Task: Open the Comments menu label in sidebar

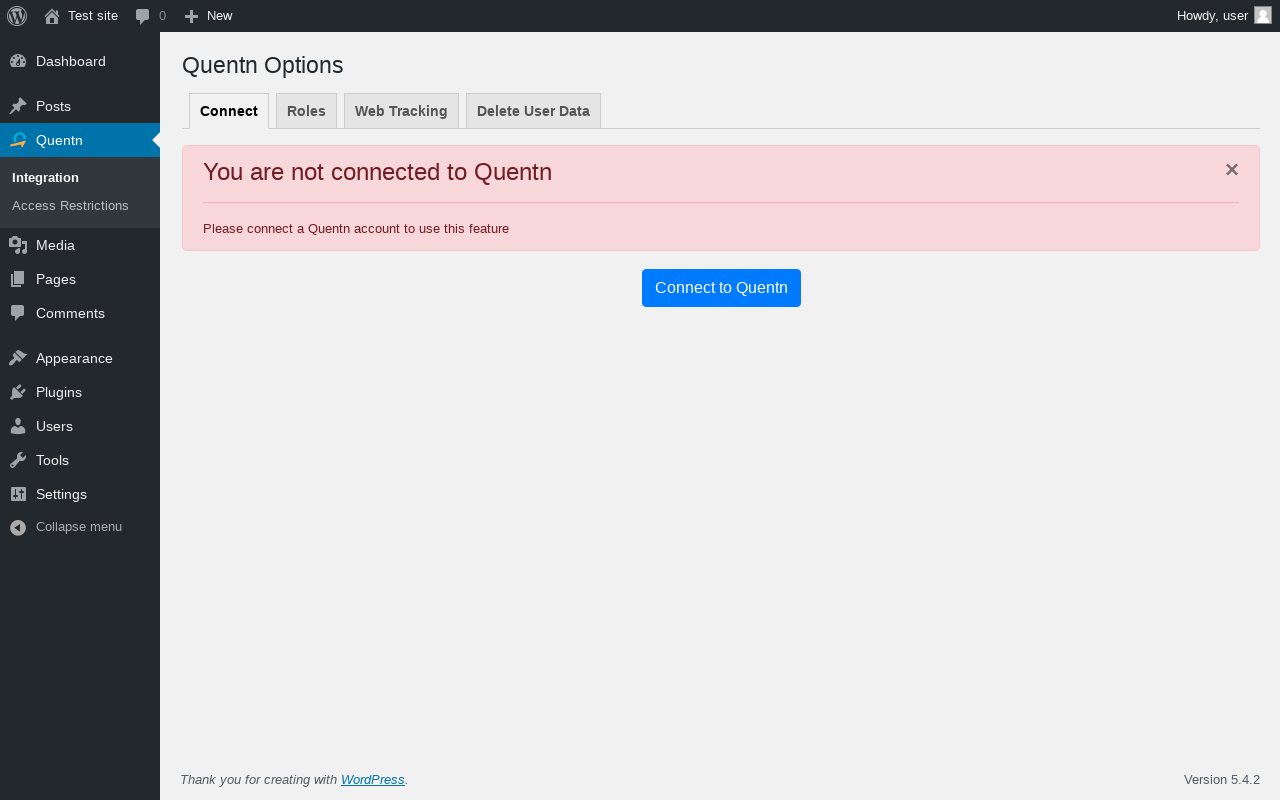Action: point(70,313)
